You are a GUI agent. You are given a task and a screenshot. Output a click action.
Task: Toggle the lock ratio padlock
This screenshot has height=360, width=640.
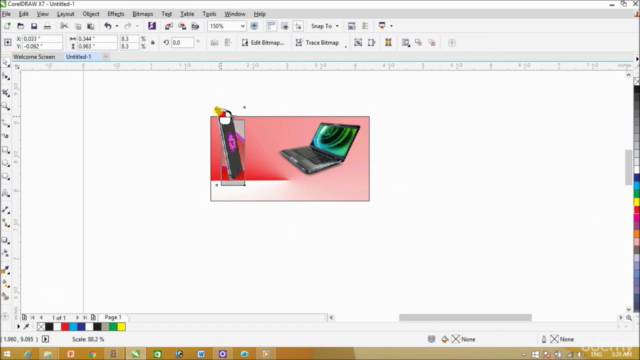click(153, 42)
